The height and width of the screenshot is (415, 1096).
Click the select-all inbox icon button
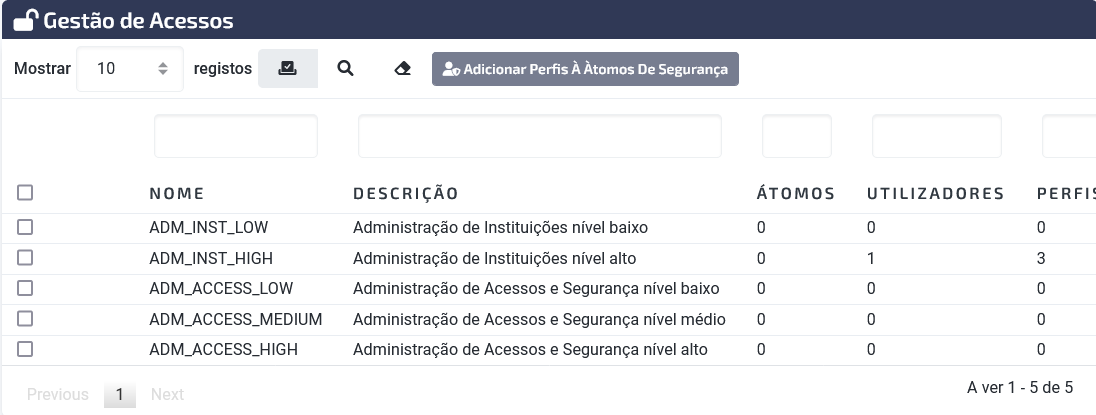pyautogui.click(x=287, y=68)
